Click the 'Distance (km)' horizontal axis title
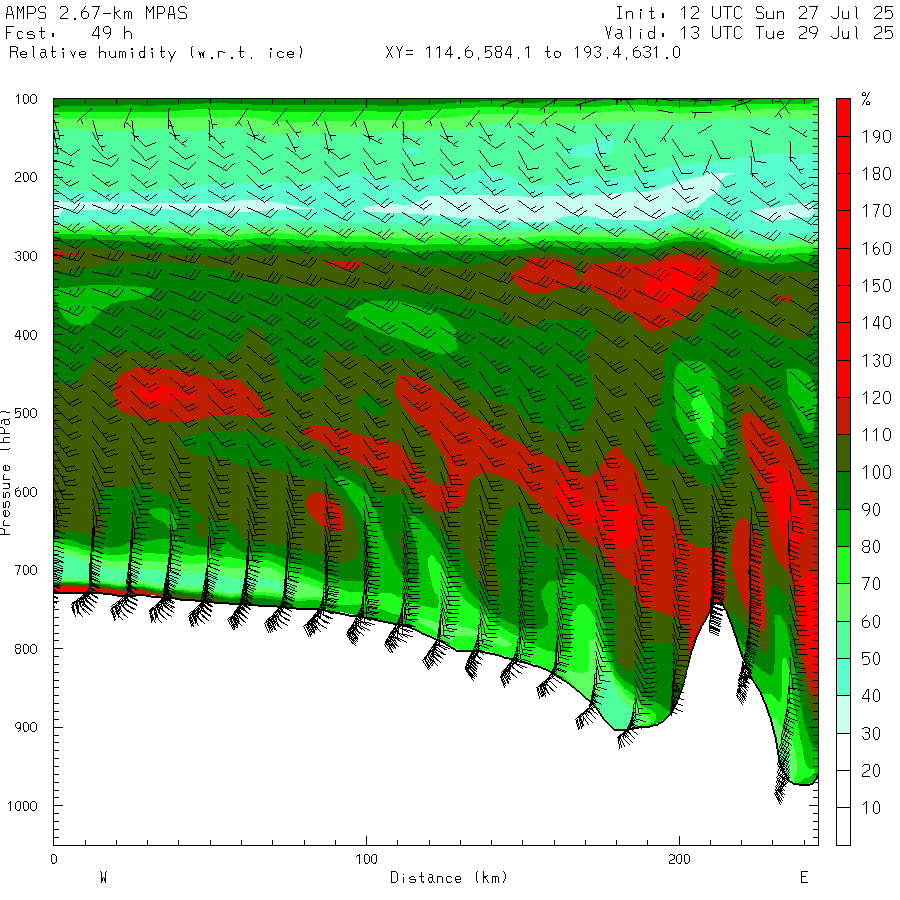This screenshot has width=900, height=900. (x=449, y=878)
